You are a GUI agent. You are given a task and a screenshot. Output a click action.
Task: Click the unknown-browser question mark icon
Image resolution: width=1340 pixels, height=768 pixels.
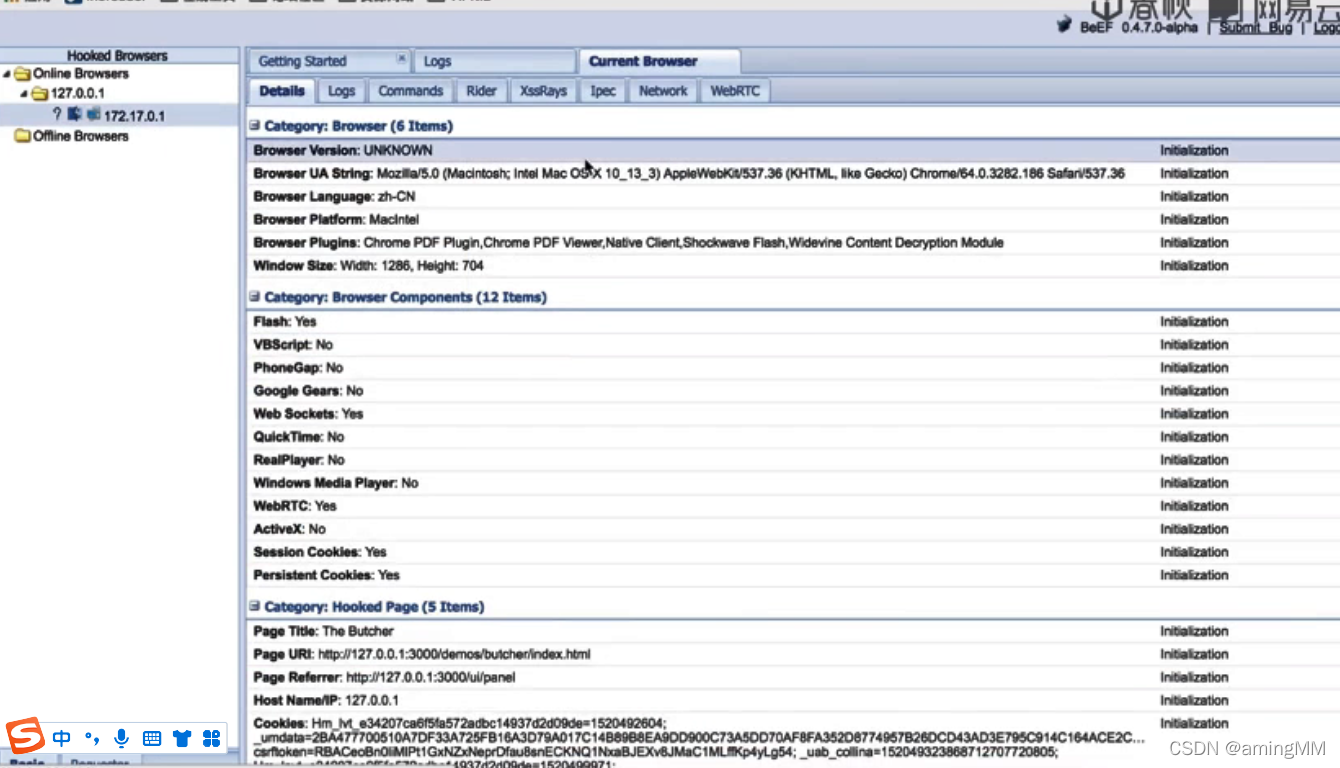57,115
